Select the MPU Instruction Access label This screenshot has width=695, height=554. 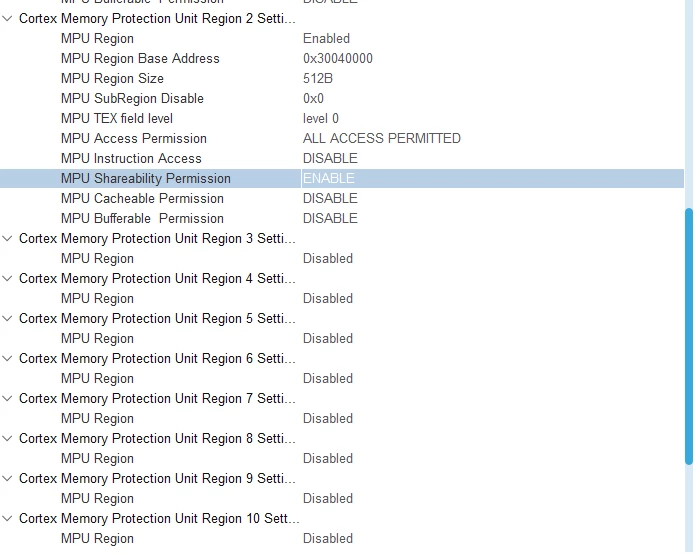(131, 158)
